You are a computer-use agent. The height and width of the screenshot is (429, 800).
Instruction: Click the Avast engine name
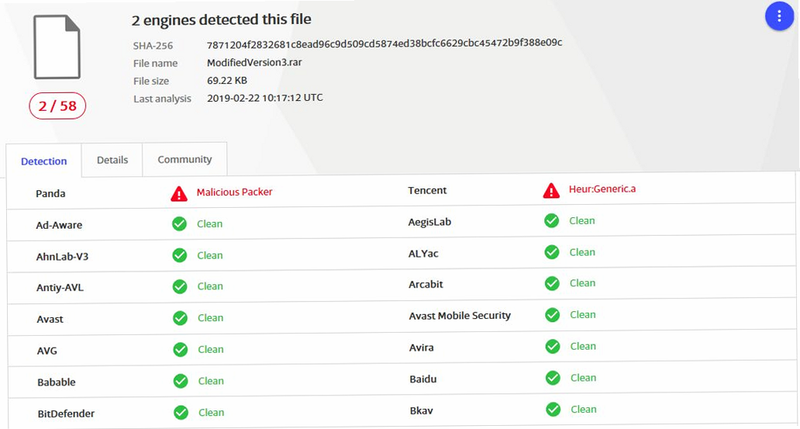coord(50,319)
